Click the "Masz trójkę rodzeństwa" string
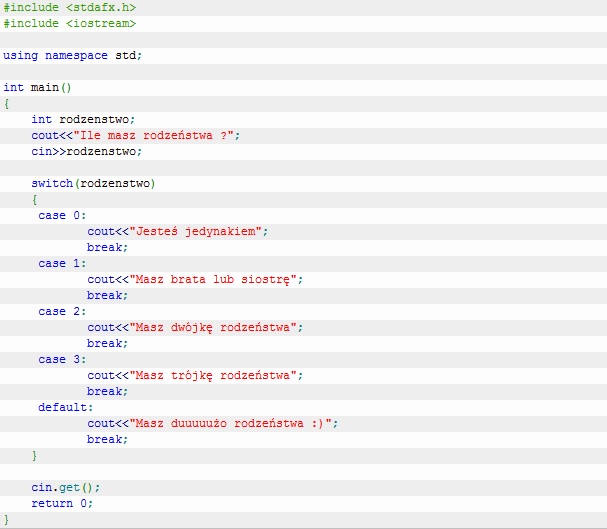 [213, 375]
